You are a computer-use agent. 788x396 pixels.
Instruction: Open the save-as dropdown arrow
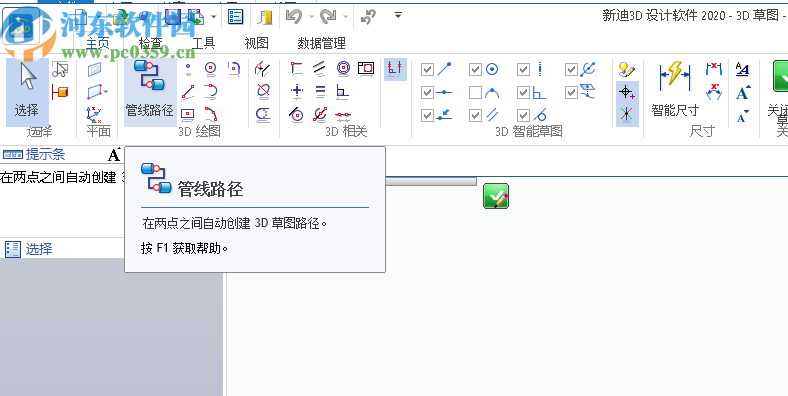[x=214, y=17]
